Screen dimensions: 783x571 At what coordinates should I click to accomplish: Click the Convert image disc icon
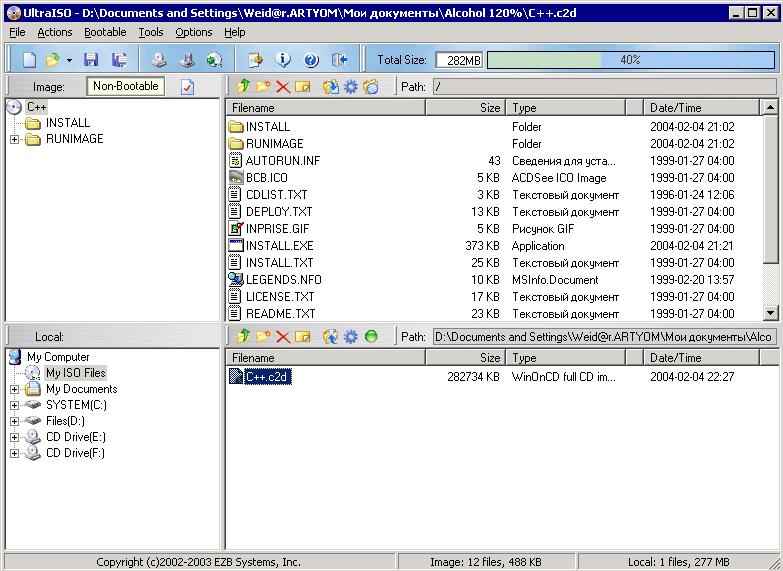point(214,60)
